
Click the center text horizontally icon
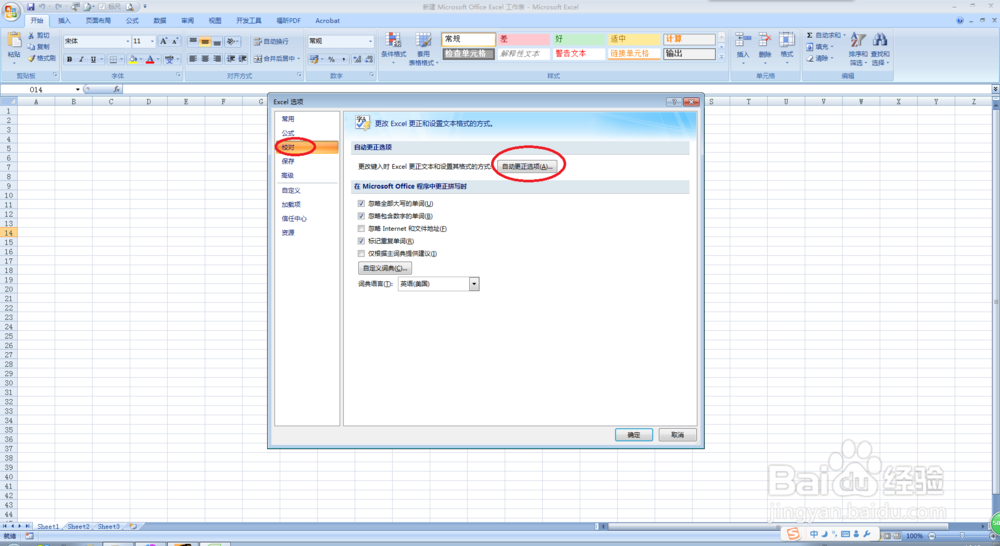[x=205, y=59]
